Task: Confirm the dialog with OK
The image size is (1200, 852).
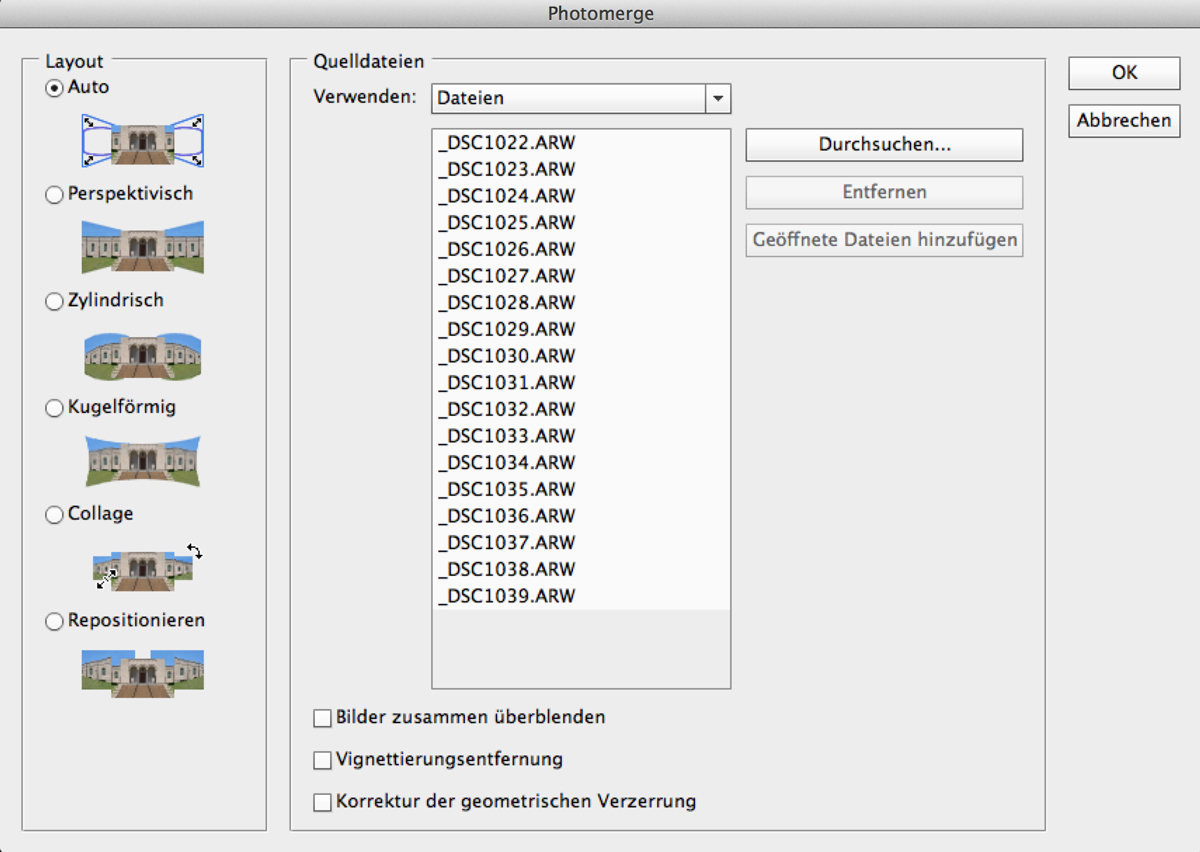Action: click(x=1124, y=73)
